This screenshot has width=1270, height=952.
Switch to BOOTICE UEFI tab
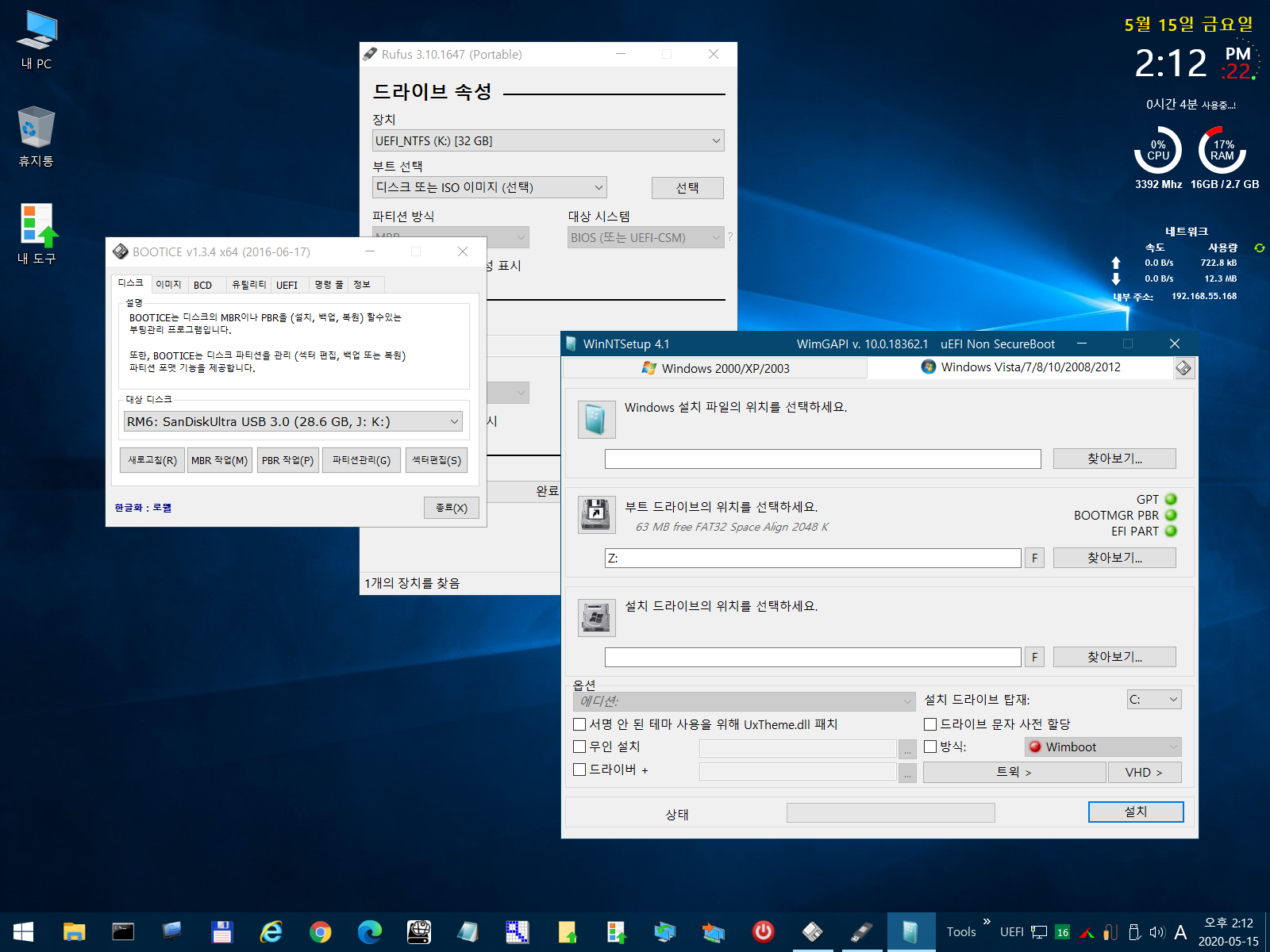287,285
